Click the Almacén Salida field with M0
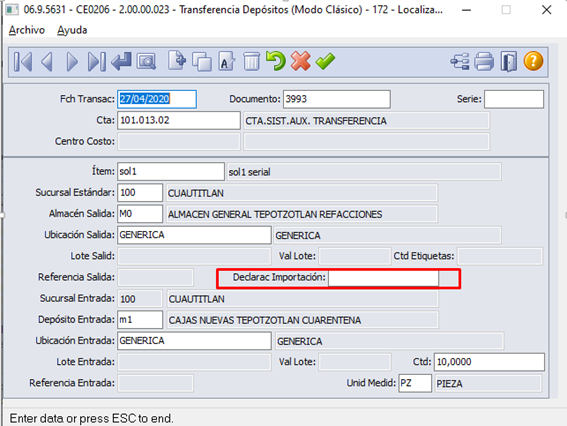The height and width of the screenshot is (426, 567). 140,214
